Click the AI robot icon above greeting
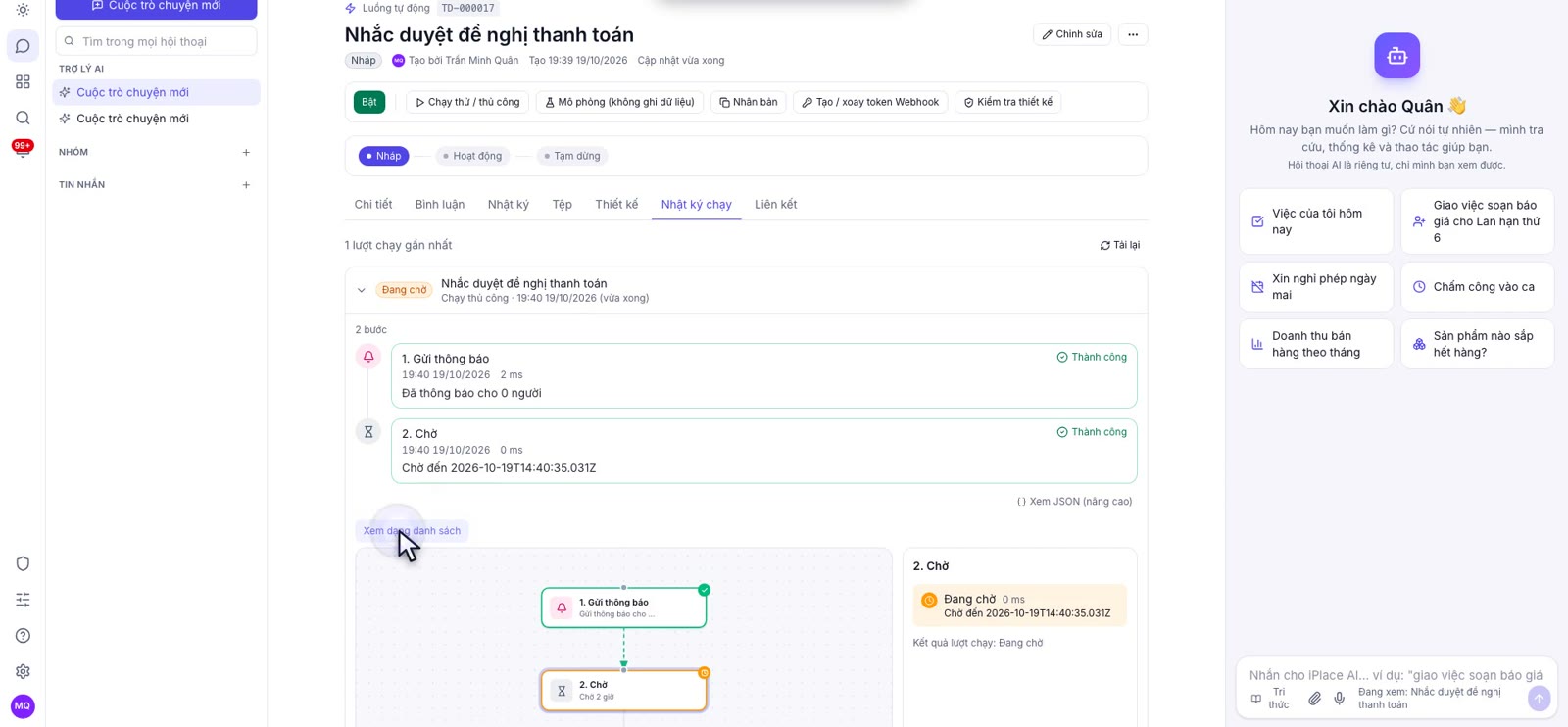This screenshot has width=1568, height=727. (x=1396, y=56)
